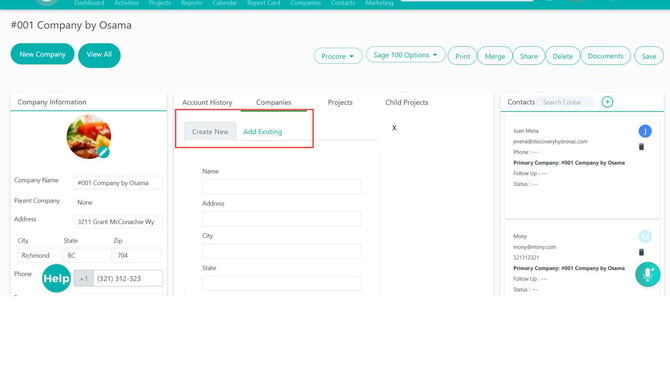670x376 pixels.
Task: Click the add contact plus icon
Action: pos(607,102)
